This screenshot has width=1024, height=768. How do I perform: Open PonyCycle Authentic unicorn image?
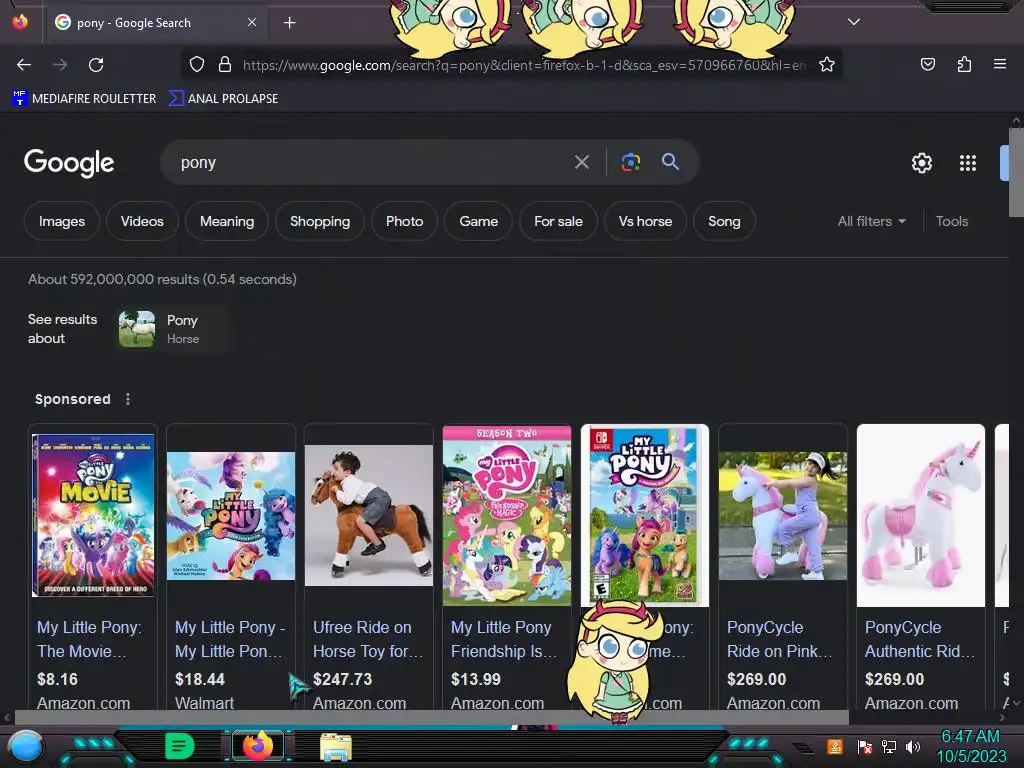click(921, 515)
